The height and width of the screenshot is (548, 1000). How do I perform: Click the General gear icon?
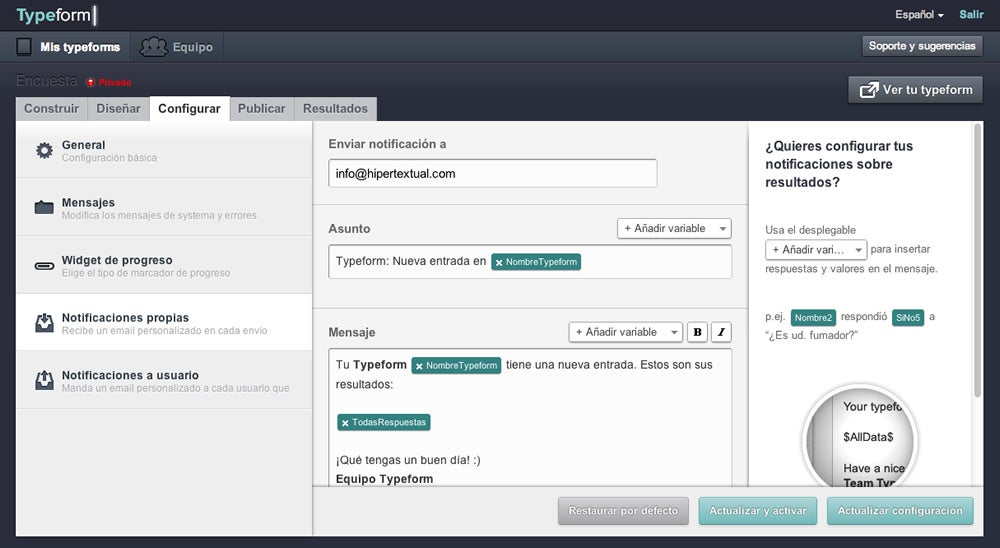tap(44, 151)
